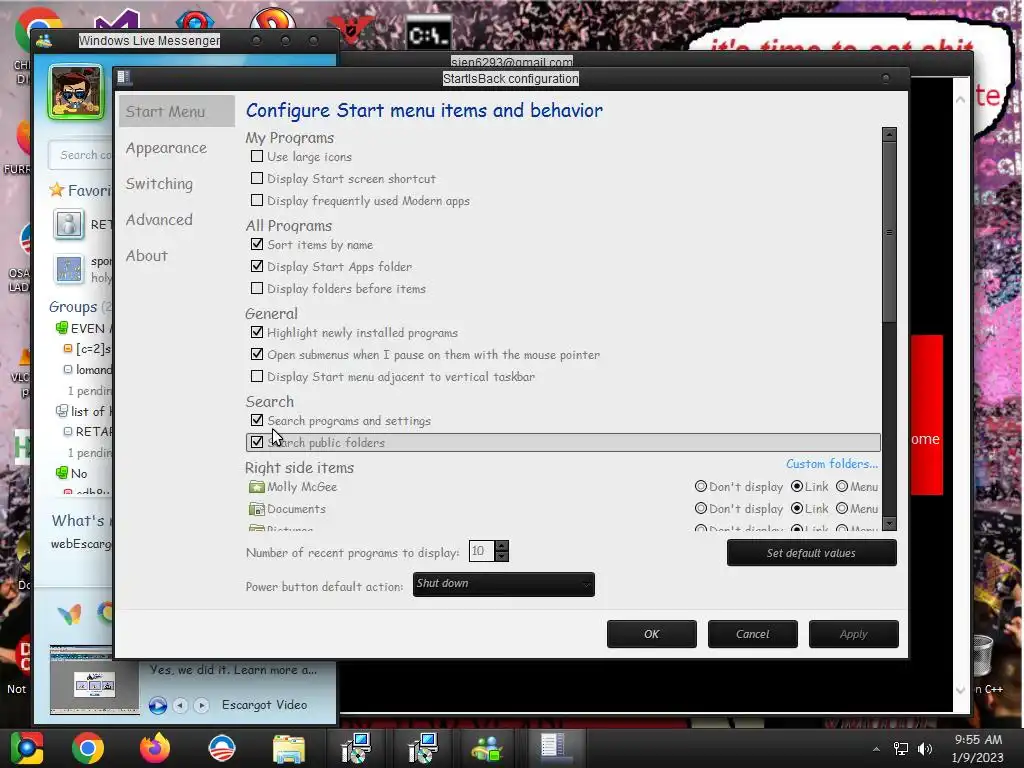The height and width of the screenshot is (768, 1024).
Task: Decrease number of recent programs
Action: (x=501, y=556)
